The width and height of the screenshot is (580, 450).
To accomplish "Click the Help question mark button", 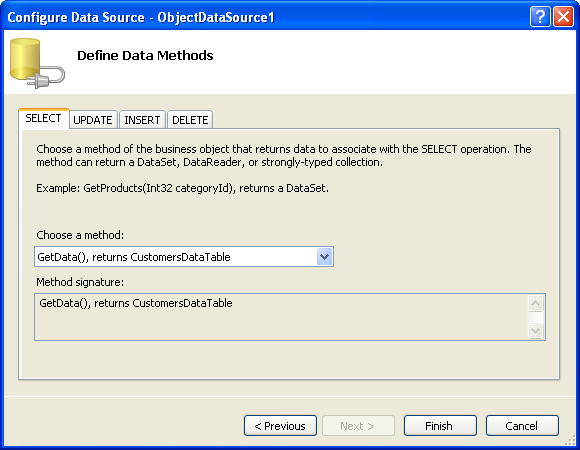I will point(540,17).
